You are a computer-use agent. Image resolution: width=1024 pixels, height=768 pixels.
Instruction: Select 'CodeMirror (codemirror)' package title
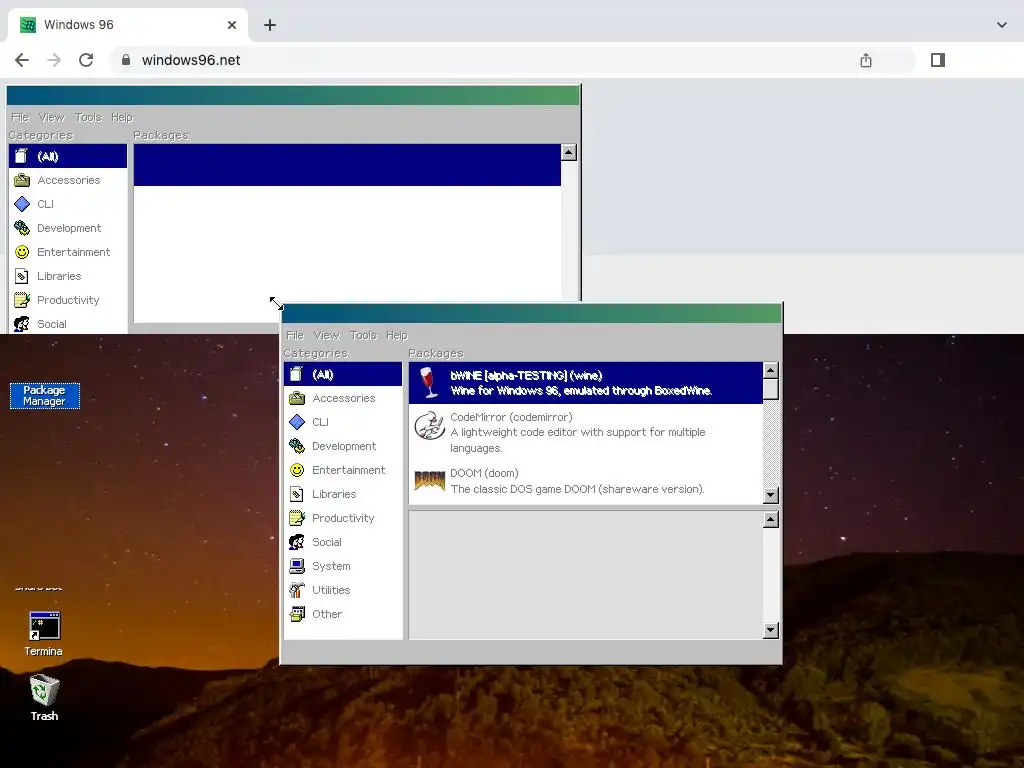coord(511,417)
